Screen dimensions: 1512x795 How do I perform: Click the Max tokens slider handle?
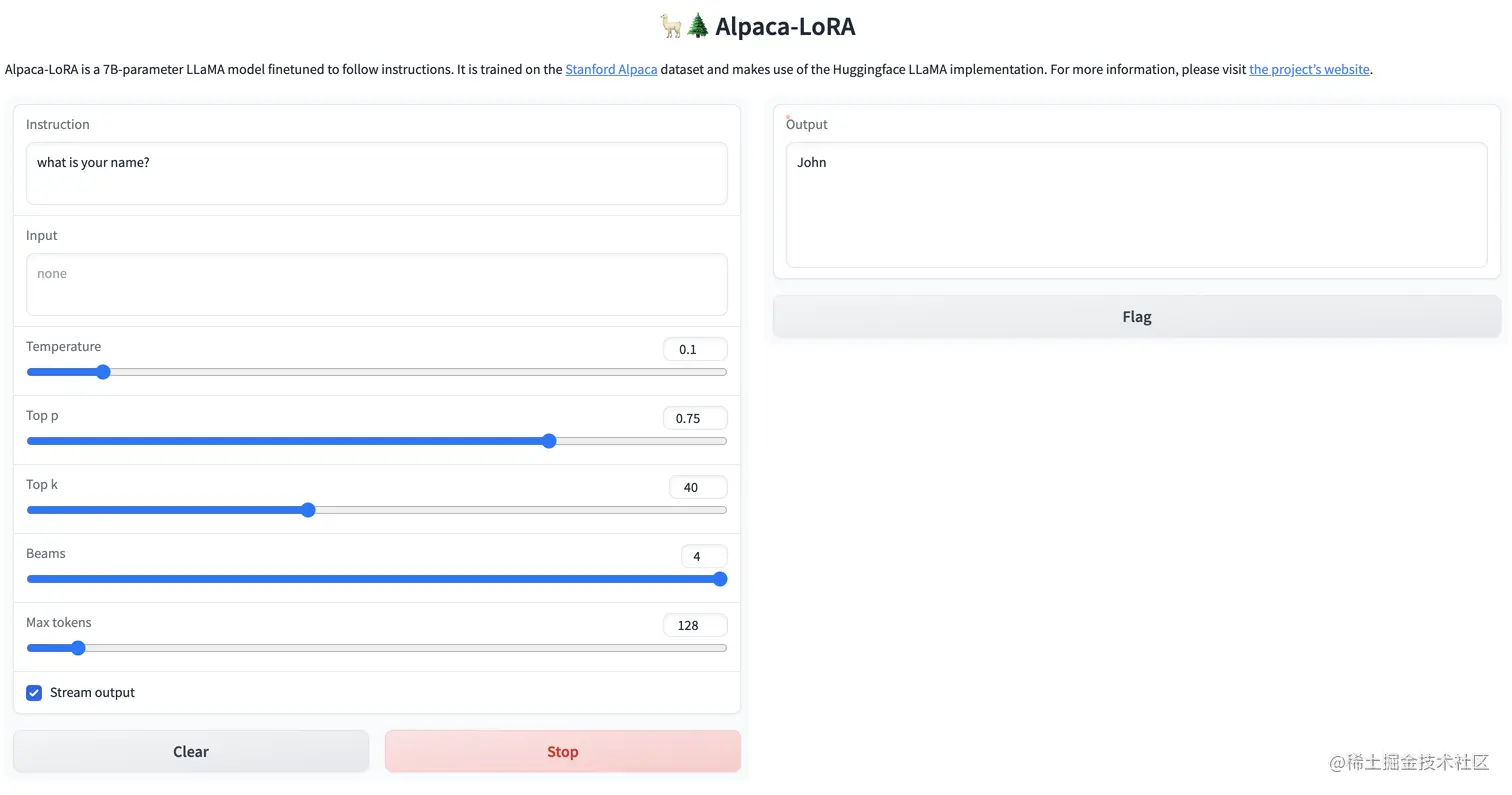[78, 648]
